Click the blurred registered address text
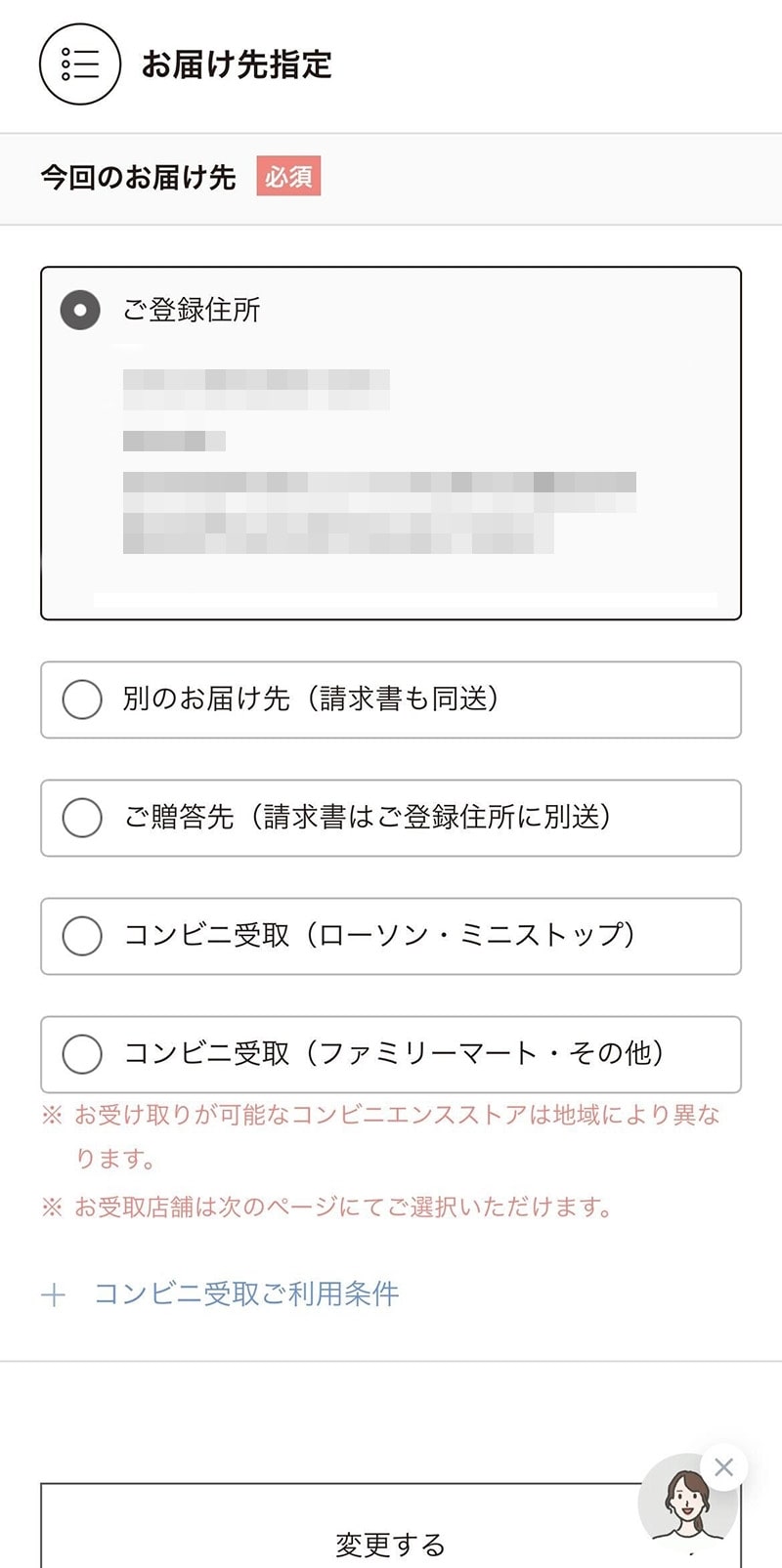This screenshot has height=1568, width=782. 379,461
